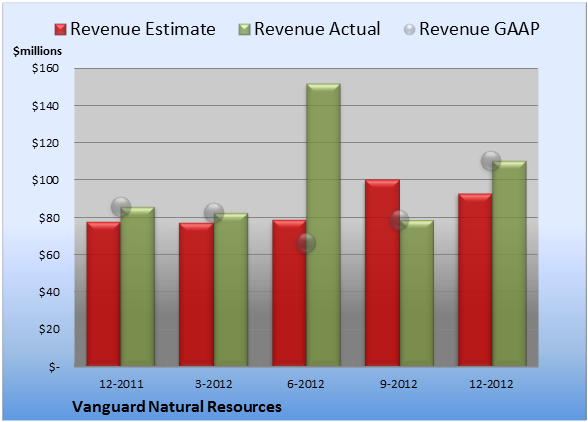Image resolution: width=588 pixels, height=422 pixels.
Task: Select the green actual bar for 12-2012
Action: tap(509, 264)
